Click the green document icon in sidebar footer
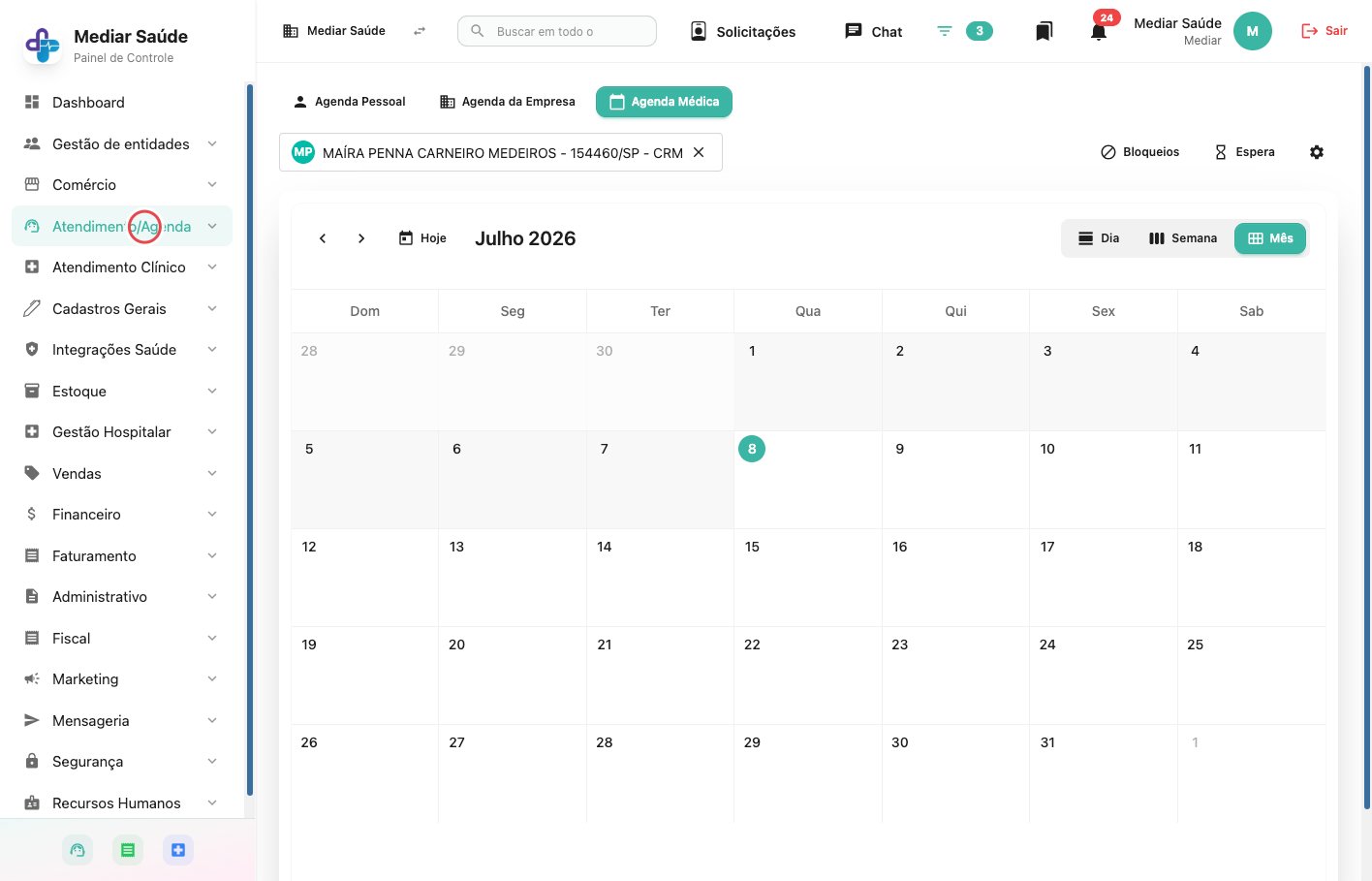Image resolution: width=1372 pixels, height=881 pixels. [x=128, y=850]
